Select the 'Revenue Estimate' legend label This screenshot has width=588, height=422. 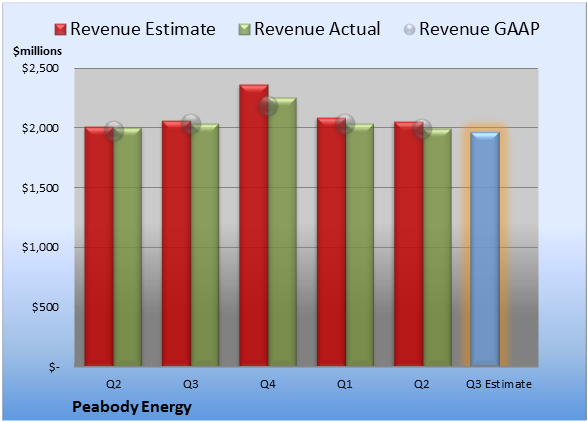click(x=143, y=29)
